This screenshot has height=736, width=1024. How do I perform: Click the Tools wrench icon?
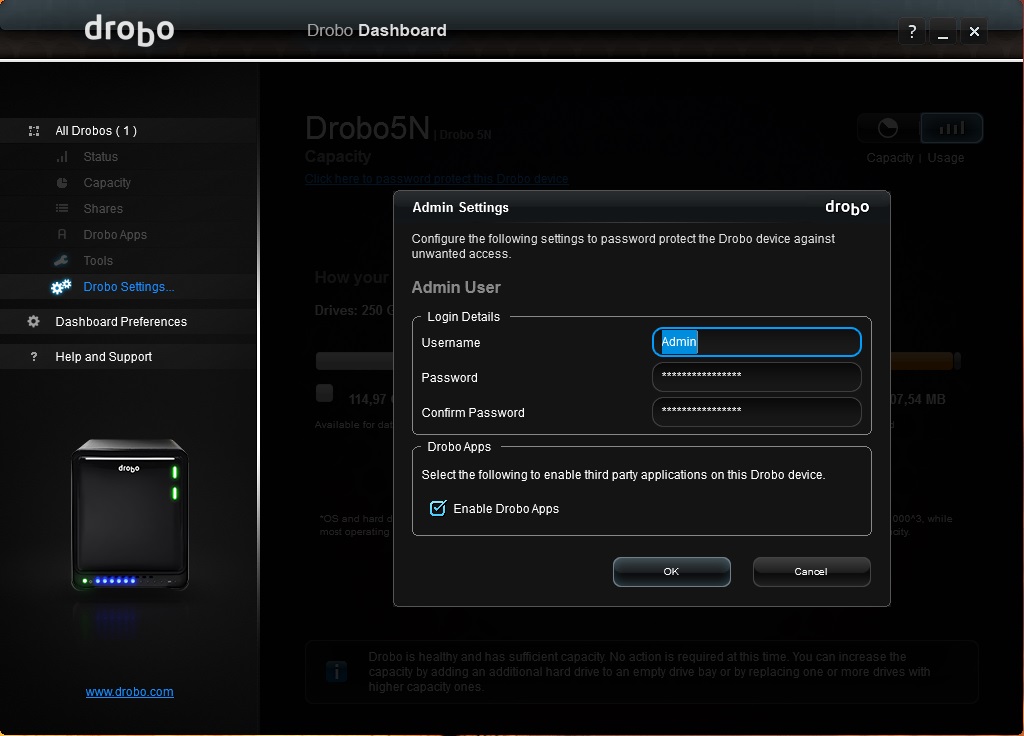[61, 261]
